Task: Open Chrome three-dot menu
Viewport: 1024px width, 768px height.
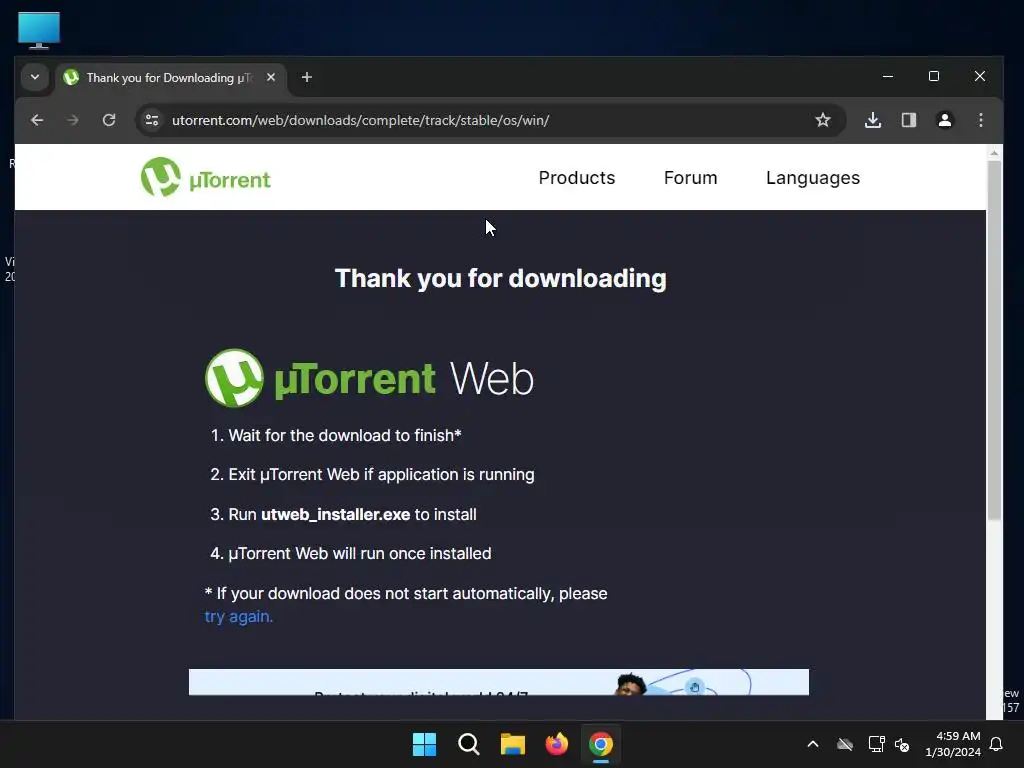Action: pyautogui.click(x=981, y=120)
